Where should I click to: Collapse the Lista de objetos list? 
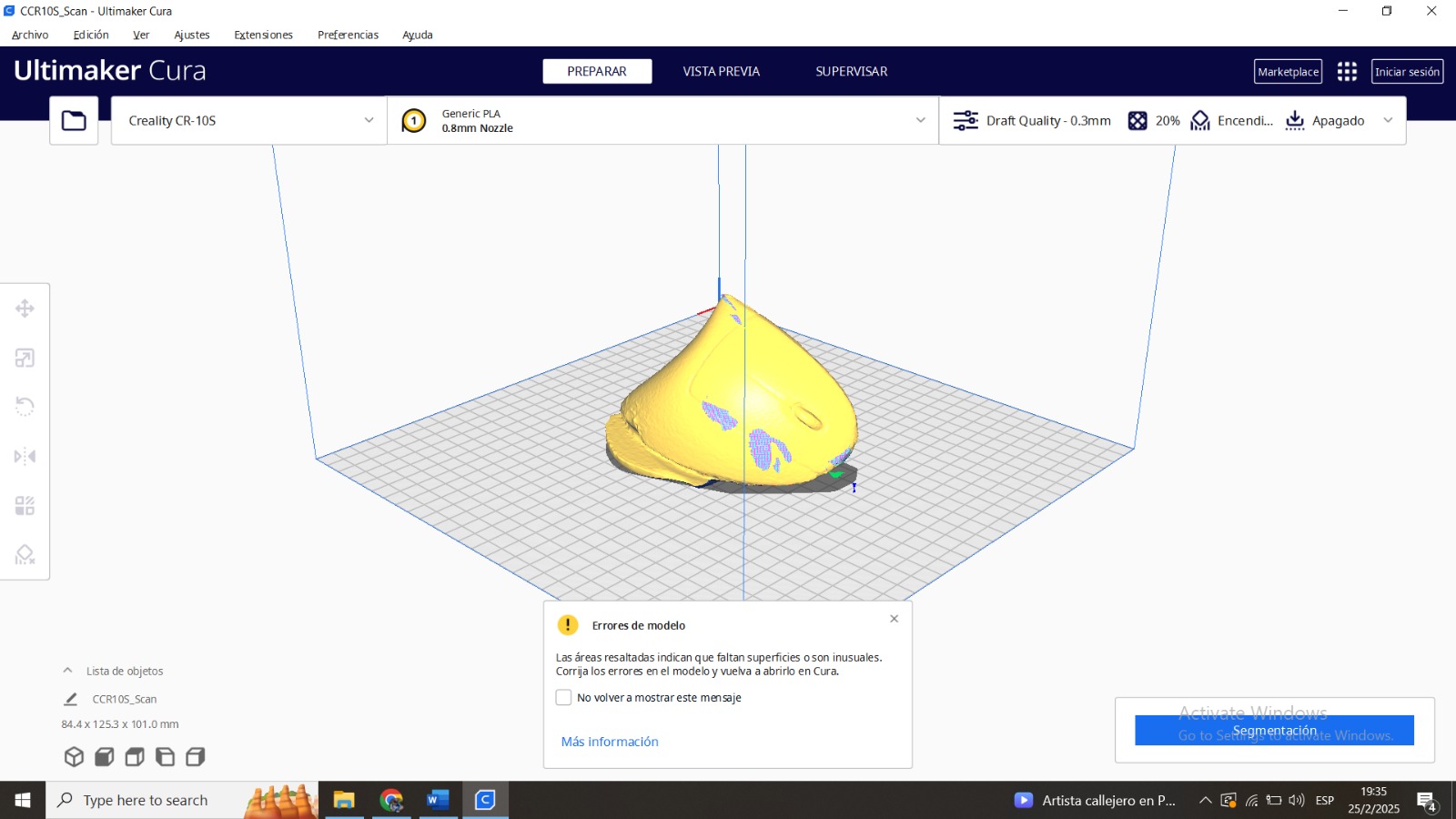pyautogui.click(x=67, y=671)
